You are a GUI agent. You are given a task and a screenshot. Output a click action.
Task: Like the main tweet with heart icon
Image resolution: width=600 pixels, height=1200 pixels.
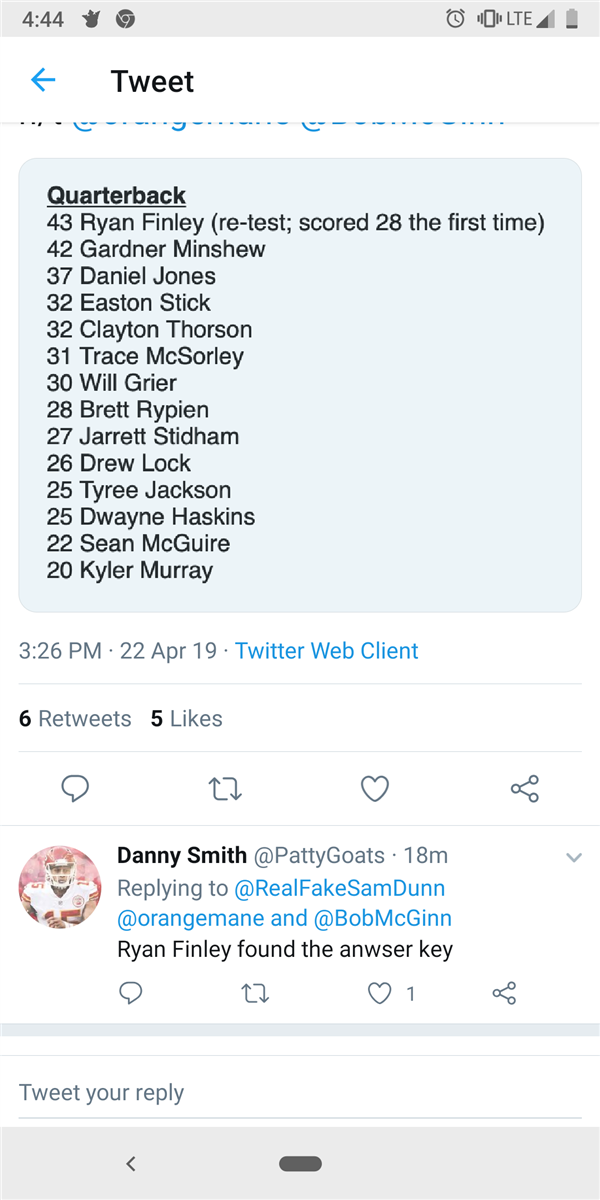374,790
